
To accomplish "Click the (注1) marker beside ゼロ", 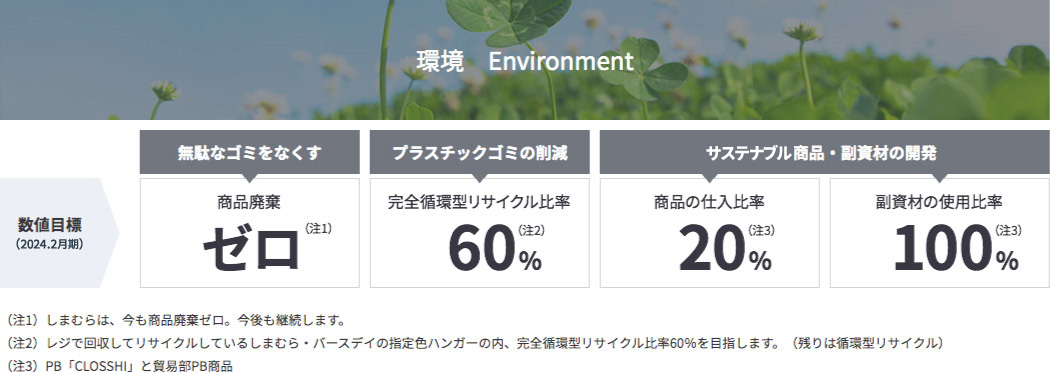I will pyautogui.click(x=318, y=228).
